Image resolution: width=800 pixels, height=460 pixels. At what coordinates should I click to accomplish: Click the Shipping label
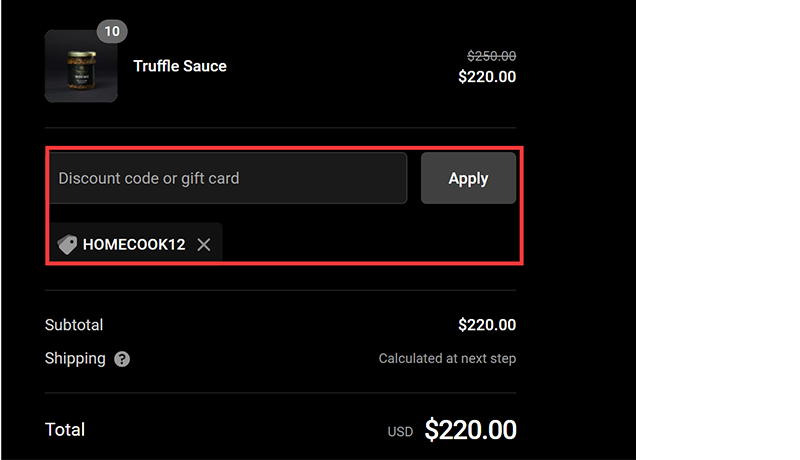(x=75, y=358)
